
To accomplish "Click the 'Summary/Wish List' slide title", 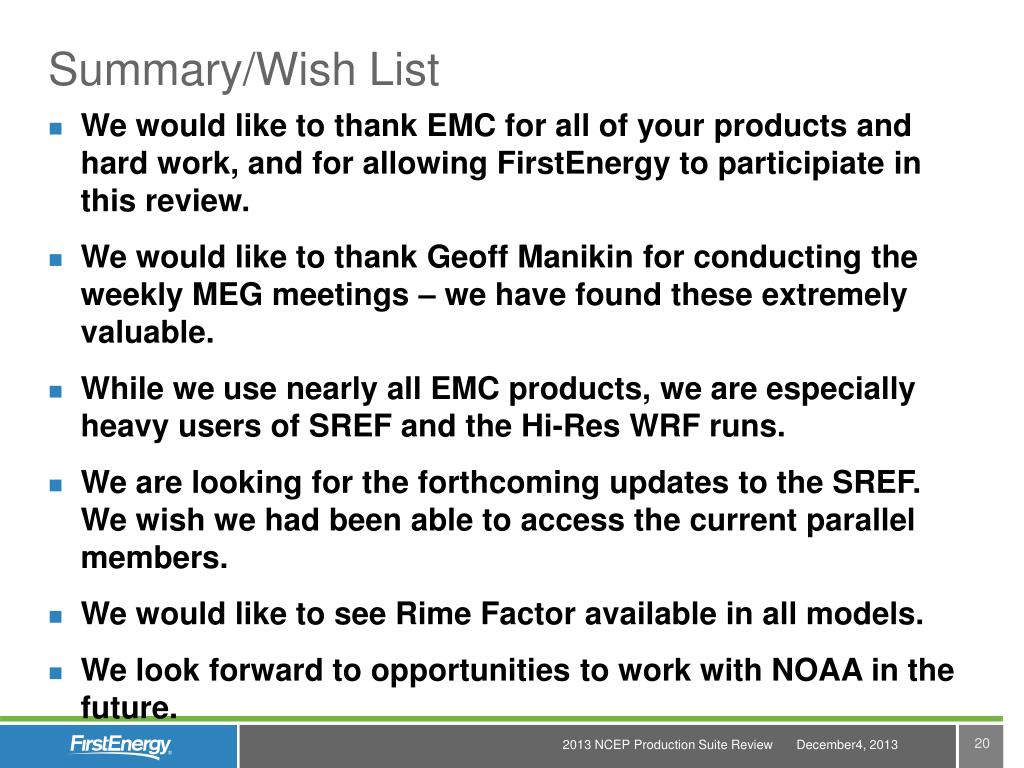I will click(x=244, y=69).
